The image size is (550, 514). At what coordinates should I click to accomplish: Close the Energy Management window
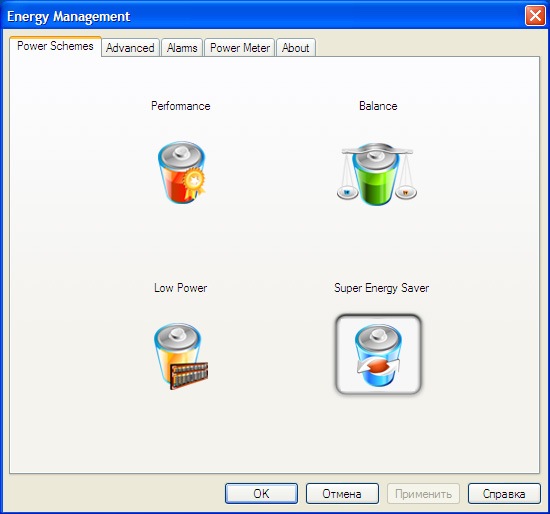[x=535, y=16]
